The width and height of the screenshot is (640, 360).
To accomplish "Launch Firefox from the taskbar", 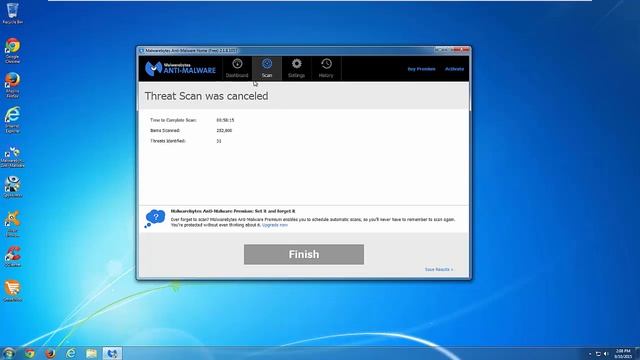I will [50, 353].
